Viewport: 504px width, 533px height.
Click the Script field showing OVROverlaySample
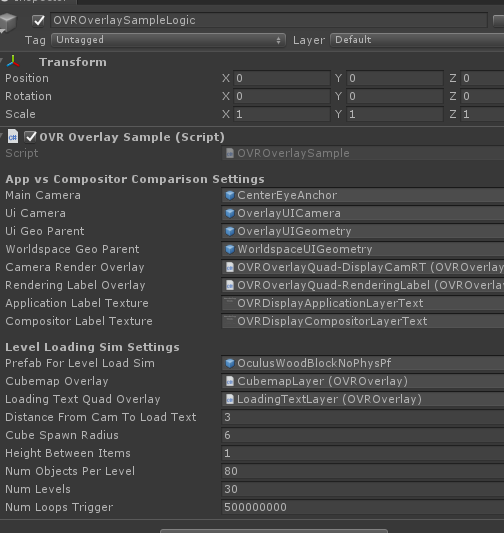click(x=363, y=153)
